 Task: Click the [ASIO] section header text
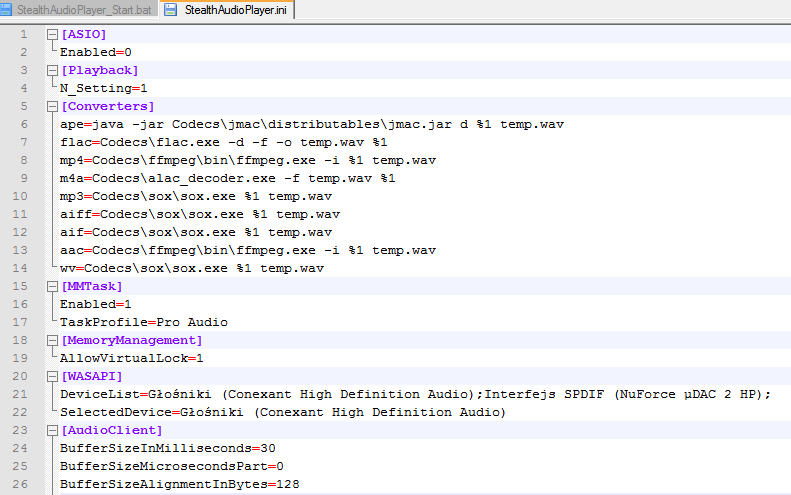tap(84, 34)
